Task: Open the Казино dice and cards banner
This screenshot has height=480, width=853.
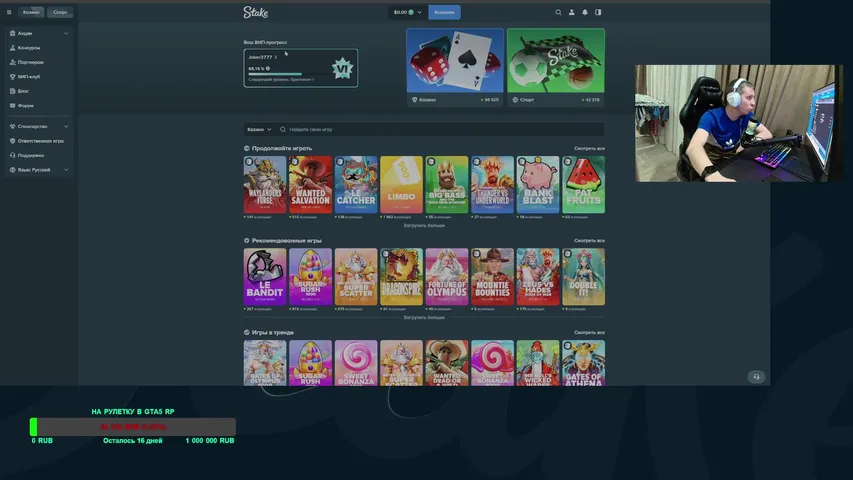Action: click(455, 67)
